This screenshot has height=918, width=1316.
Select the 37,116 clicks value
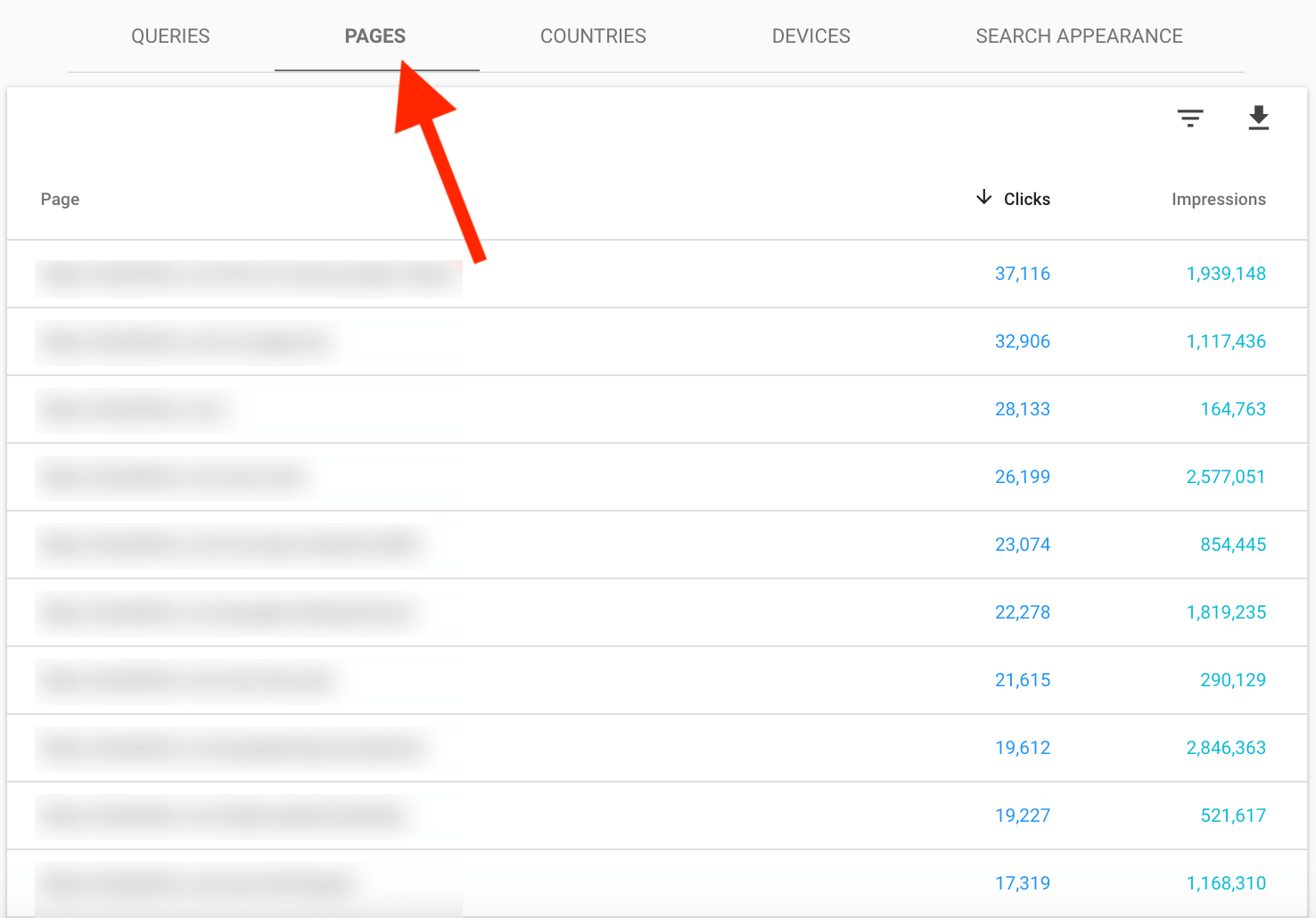click(1023, 274)
